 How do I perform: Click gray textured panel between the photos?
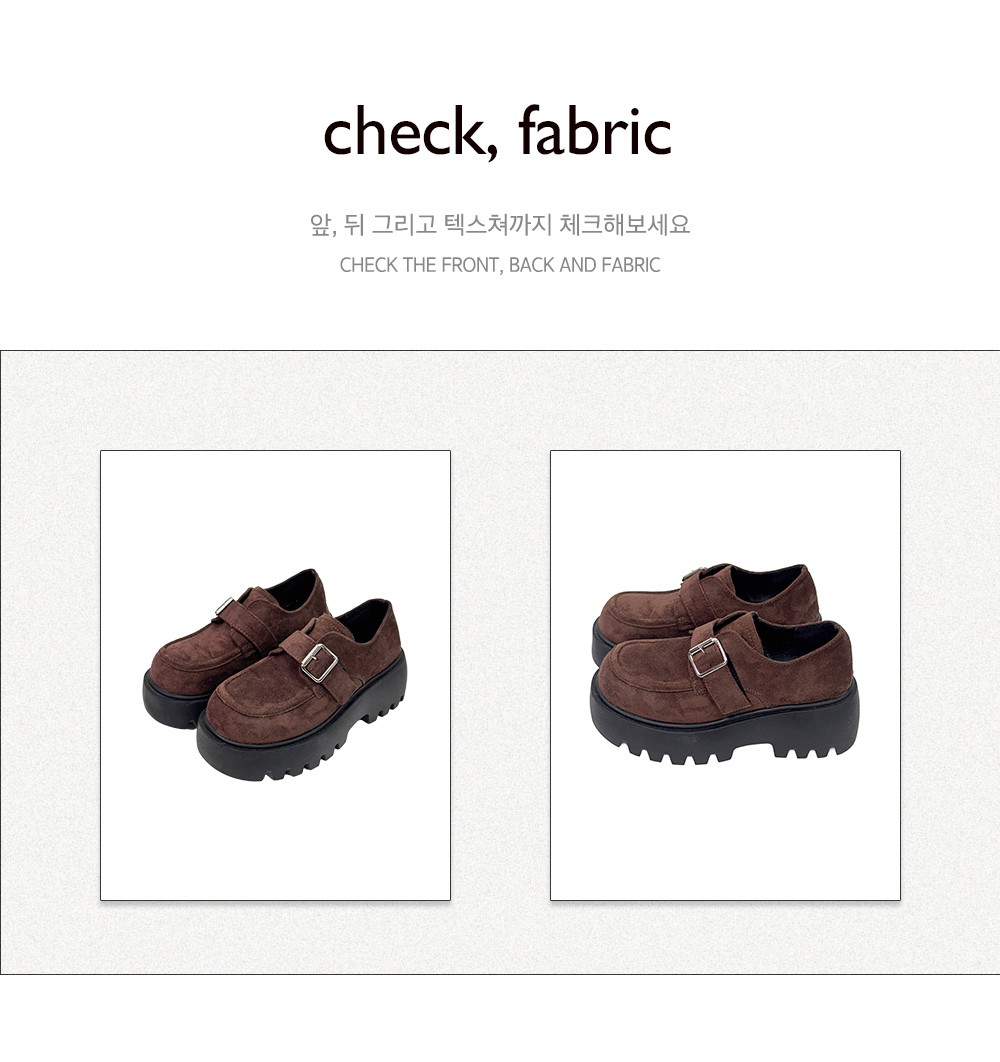(500, 675)
